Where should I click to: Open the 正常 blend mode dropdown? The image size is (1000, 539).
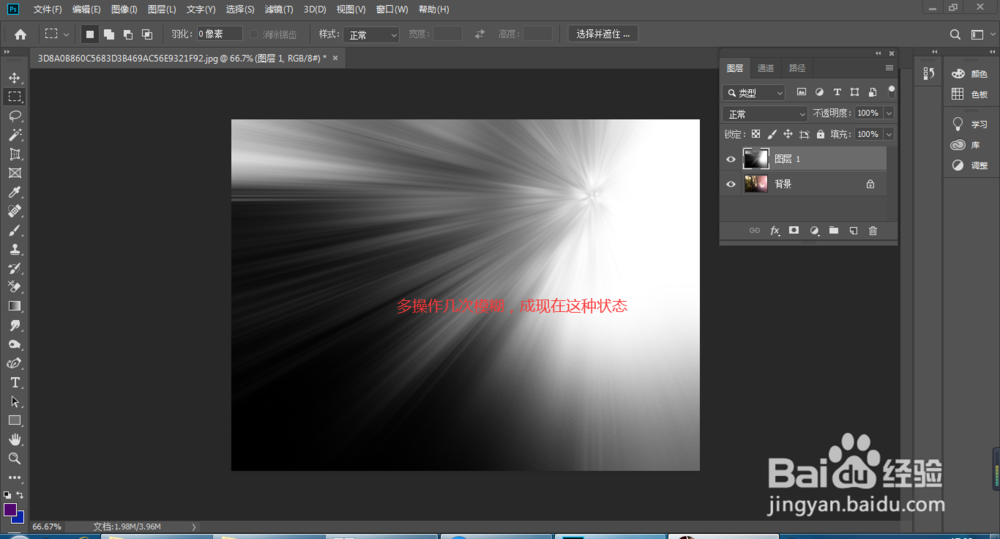[765, 114]
